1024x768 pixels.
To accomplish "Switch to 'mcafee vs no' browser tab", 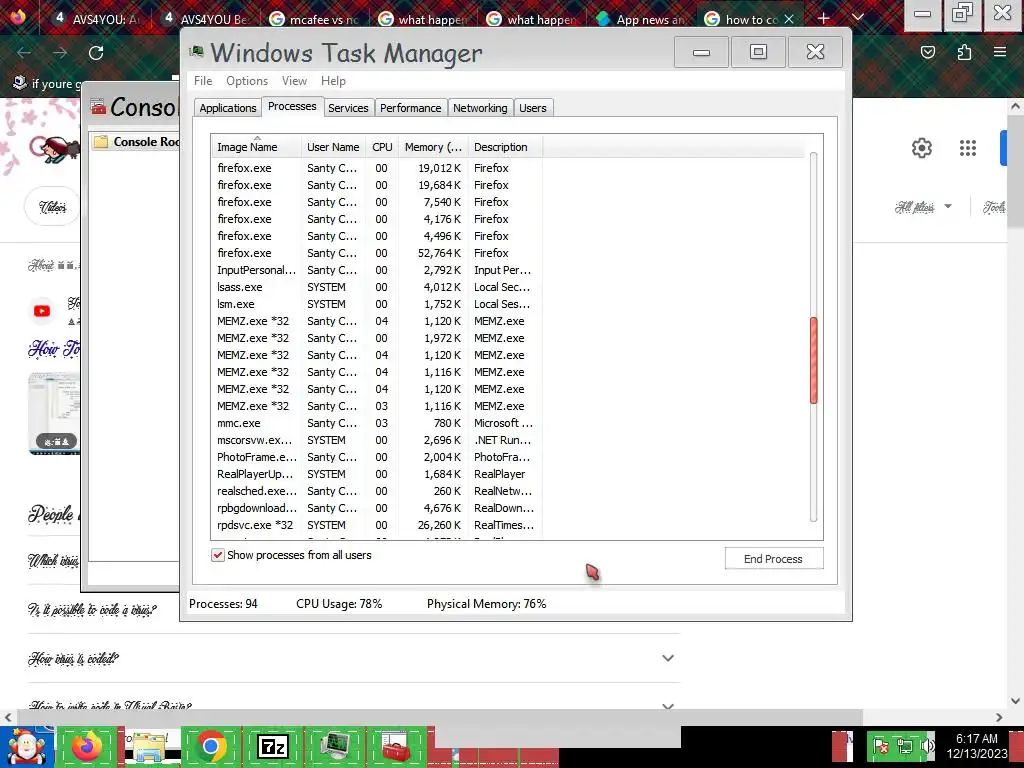I will 315,19.
